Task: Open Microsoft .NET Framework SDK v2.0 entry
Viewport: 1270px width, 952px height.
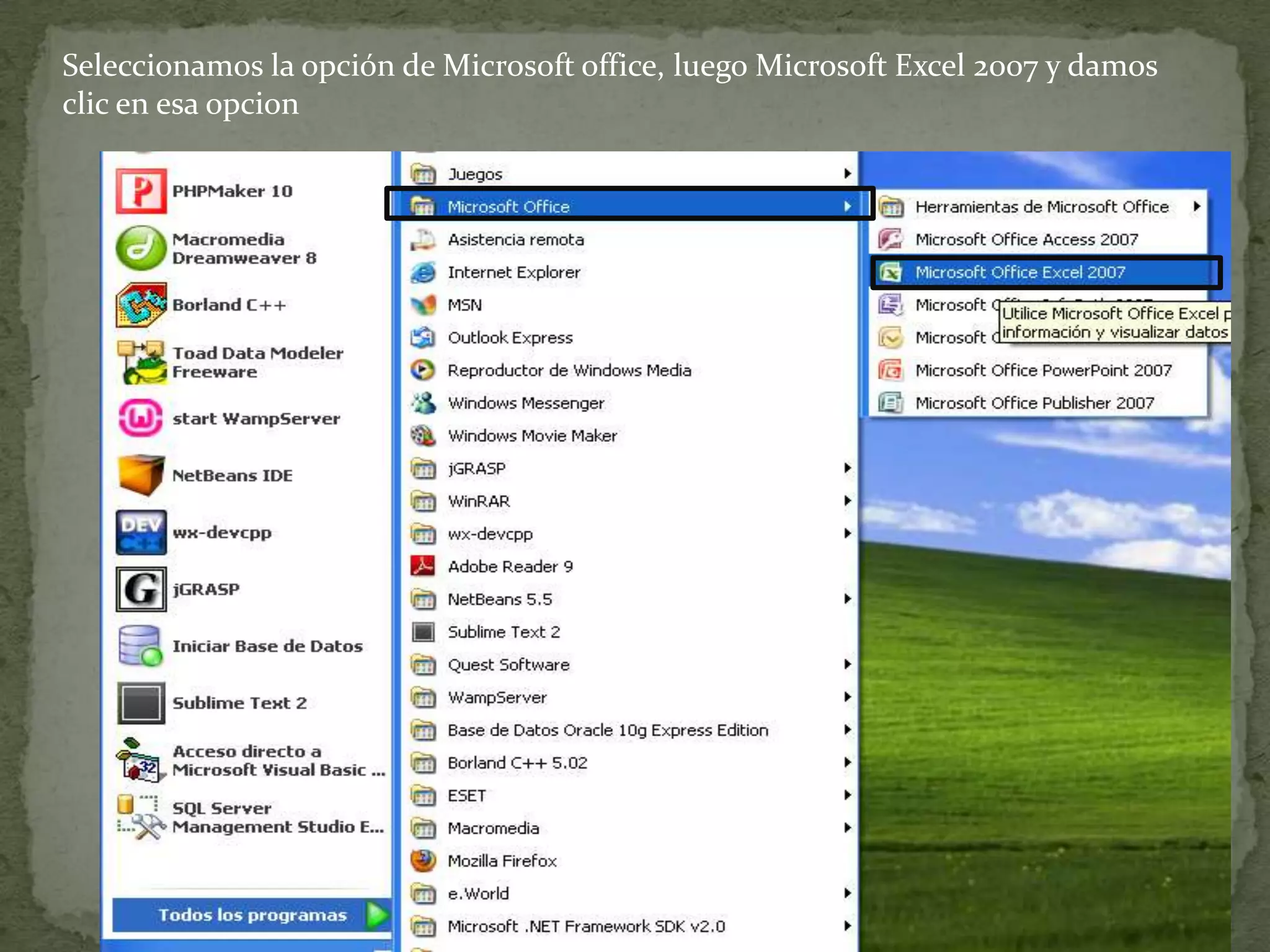Action: [631, 927]
